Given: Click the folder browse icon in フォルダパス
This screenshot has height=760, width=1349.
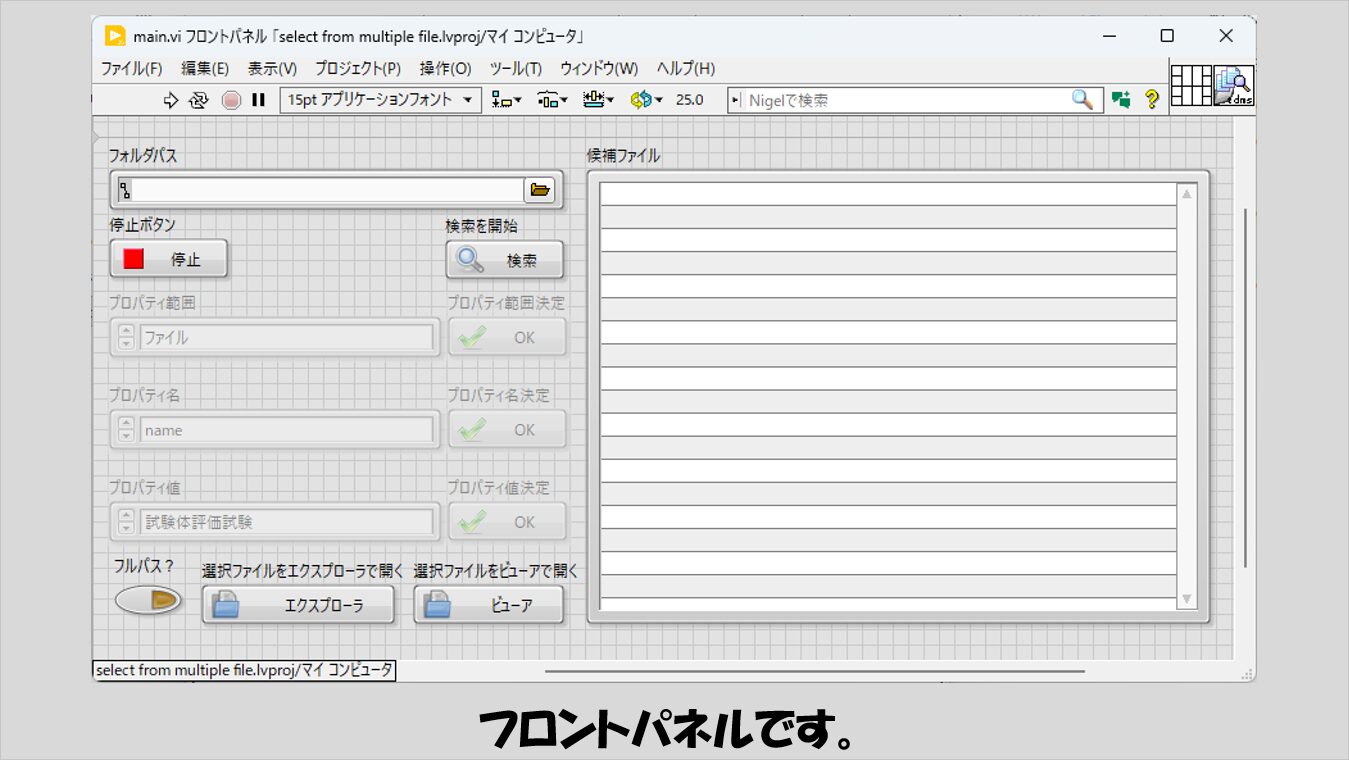Looking at the screenshot, I should 540,190.
